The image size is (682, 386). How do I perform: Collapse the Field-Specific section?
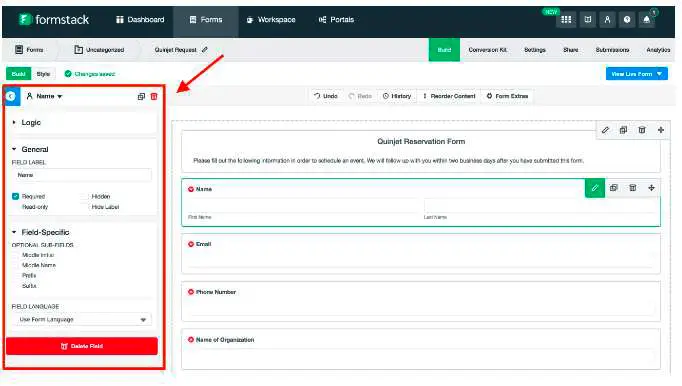coord(40,232)
